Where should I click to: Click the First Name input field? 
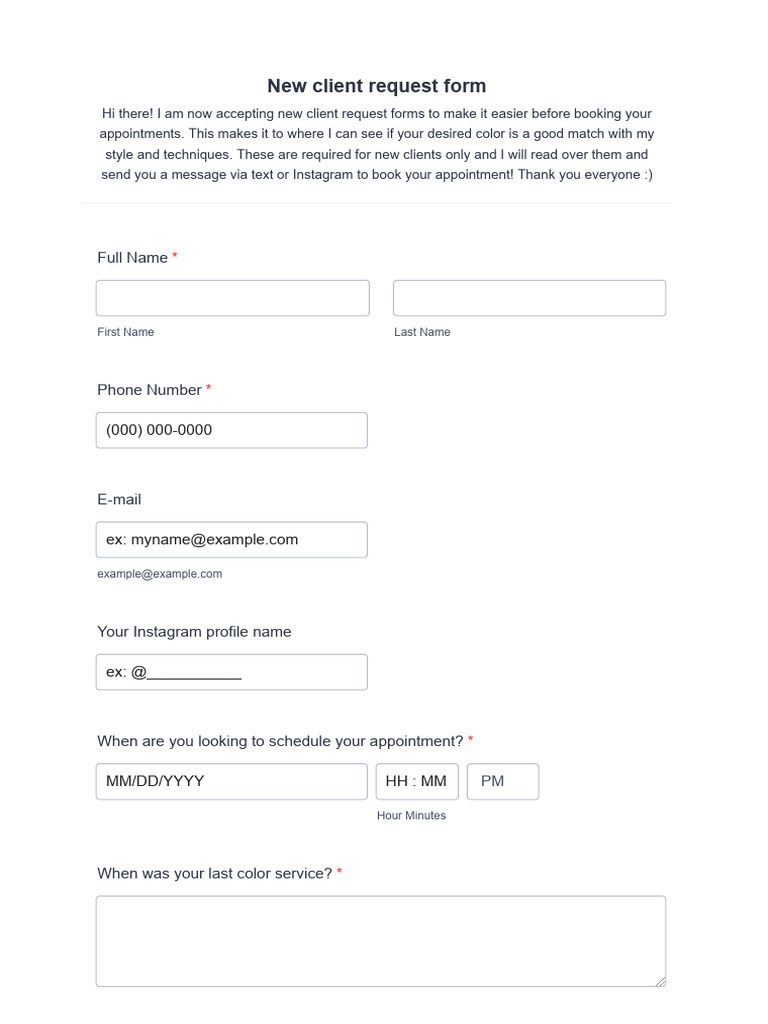[232, 298]
